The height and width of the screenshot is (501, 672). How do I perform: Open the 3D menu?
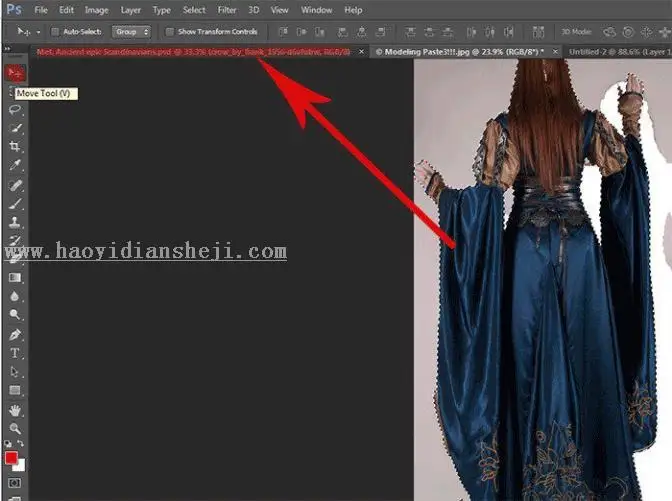pyautogui.click(x=254, y=10)
